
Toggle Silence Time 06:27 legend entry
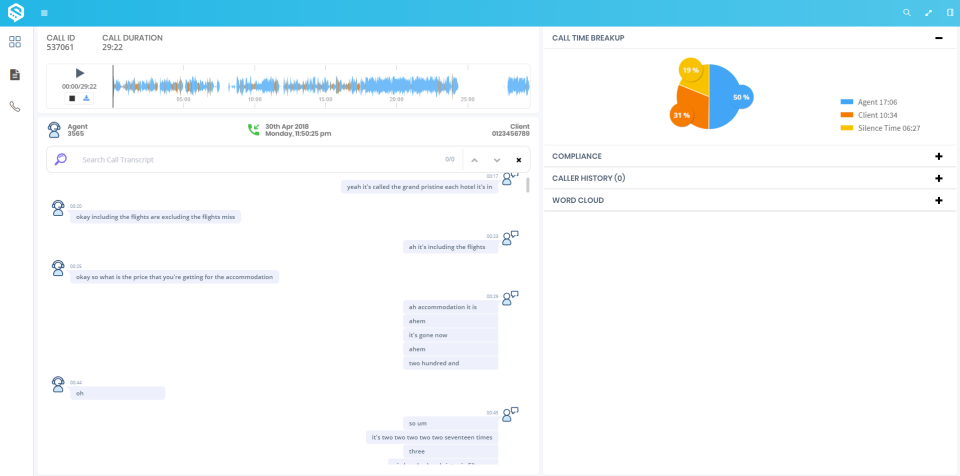[x=880, y=129]
